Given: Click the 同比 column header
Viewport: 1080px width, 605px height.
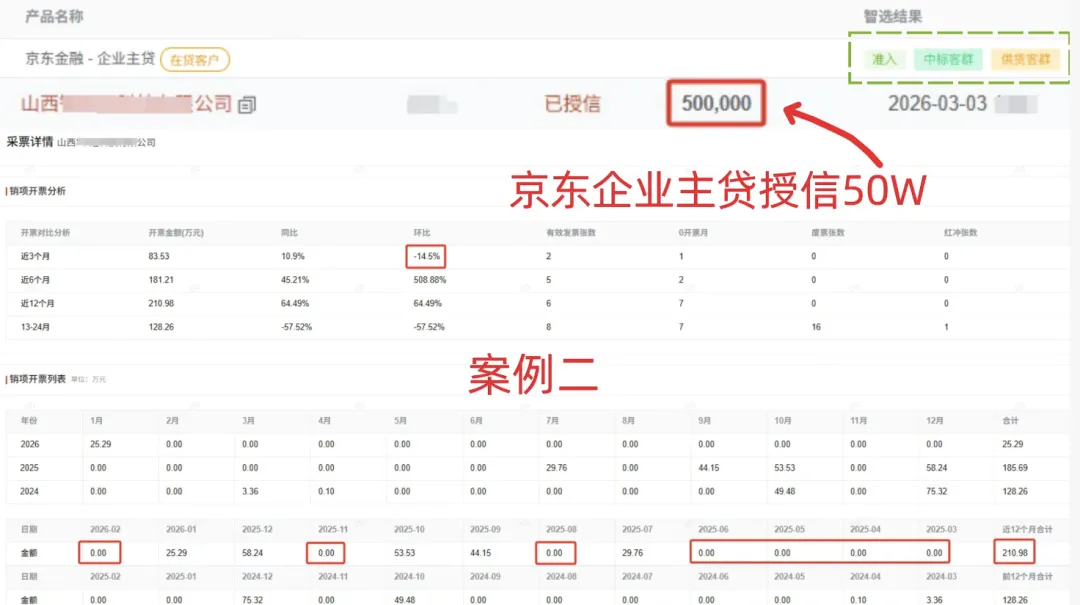Looking at the screenshot, I should pos(289,233).
